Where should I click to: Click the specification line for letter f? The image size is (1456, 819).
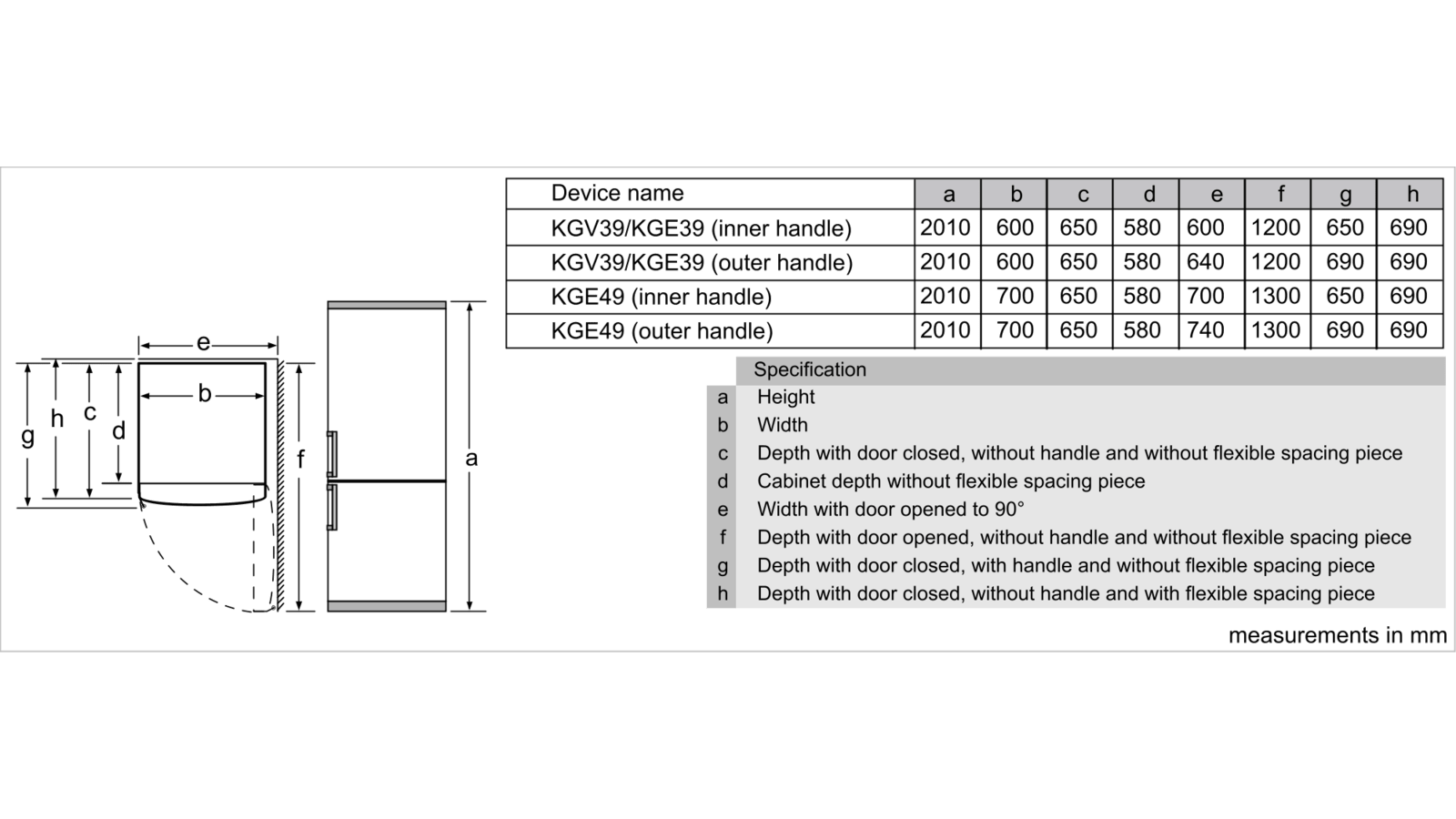(1084, 538)
